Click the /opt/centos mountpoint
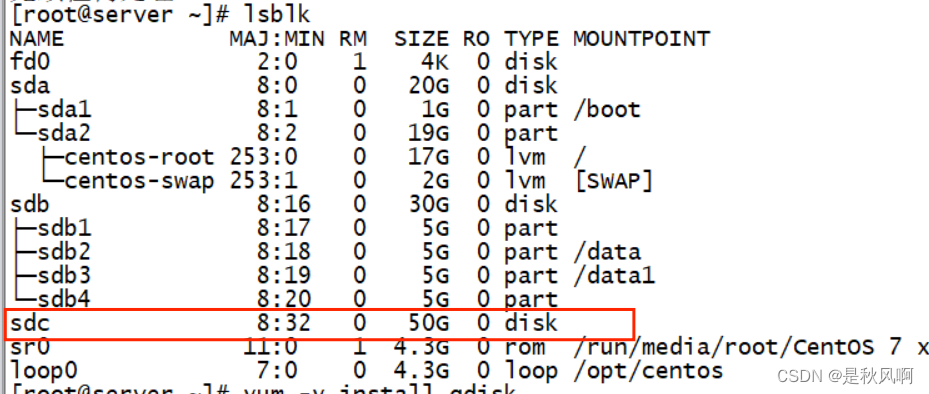The image size is (929, 394). click(648, 370)
